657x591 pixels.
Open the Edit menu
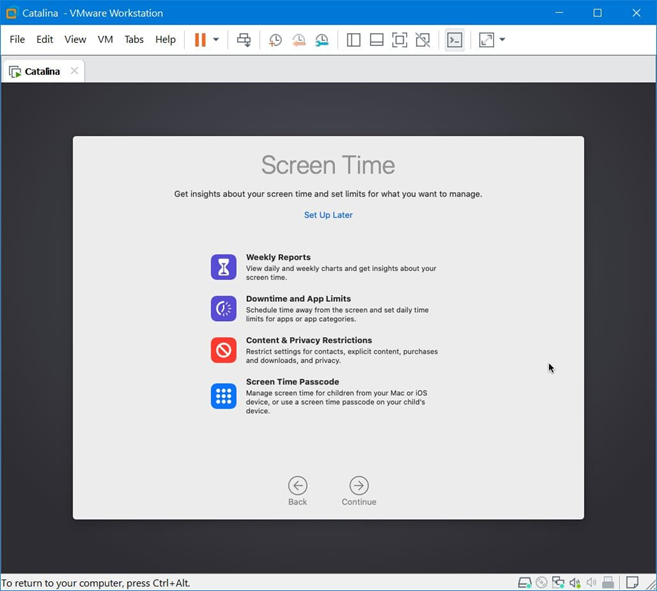[44, 39]
